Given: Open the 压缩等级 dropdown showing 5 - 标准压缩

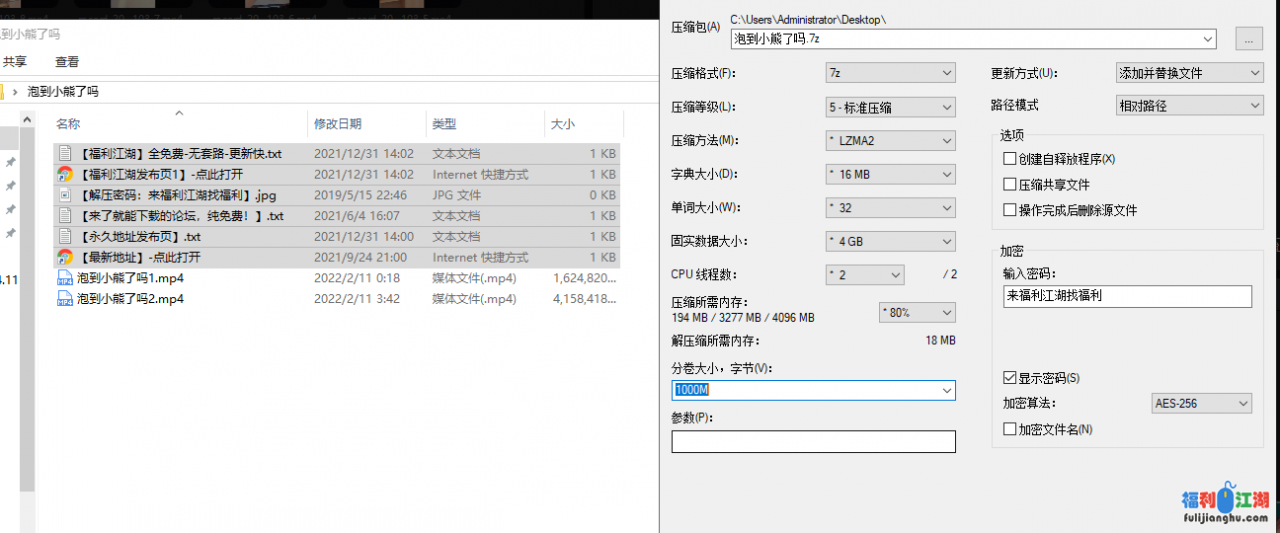Looking at the screenshot, I should [889, 107].
